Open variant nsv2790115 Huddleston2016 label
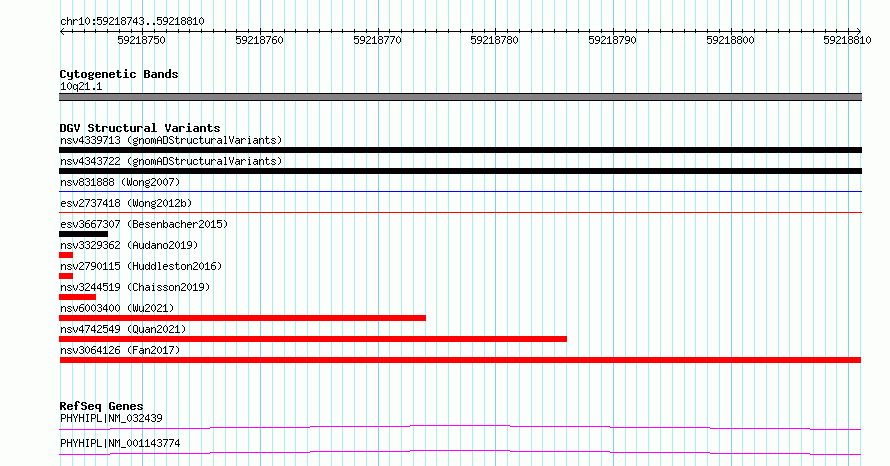 coord(141,266)
